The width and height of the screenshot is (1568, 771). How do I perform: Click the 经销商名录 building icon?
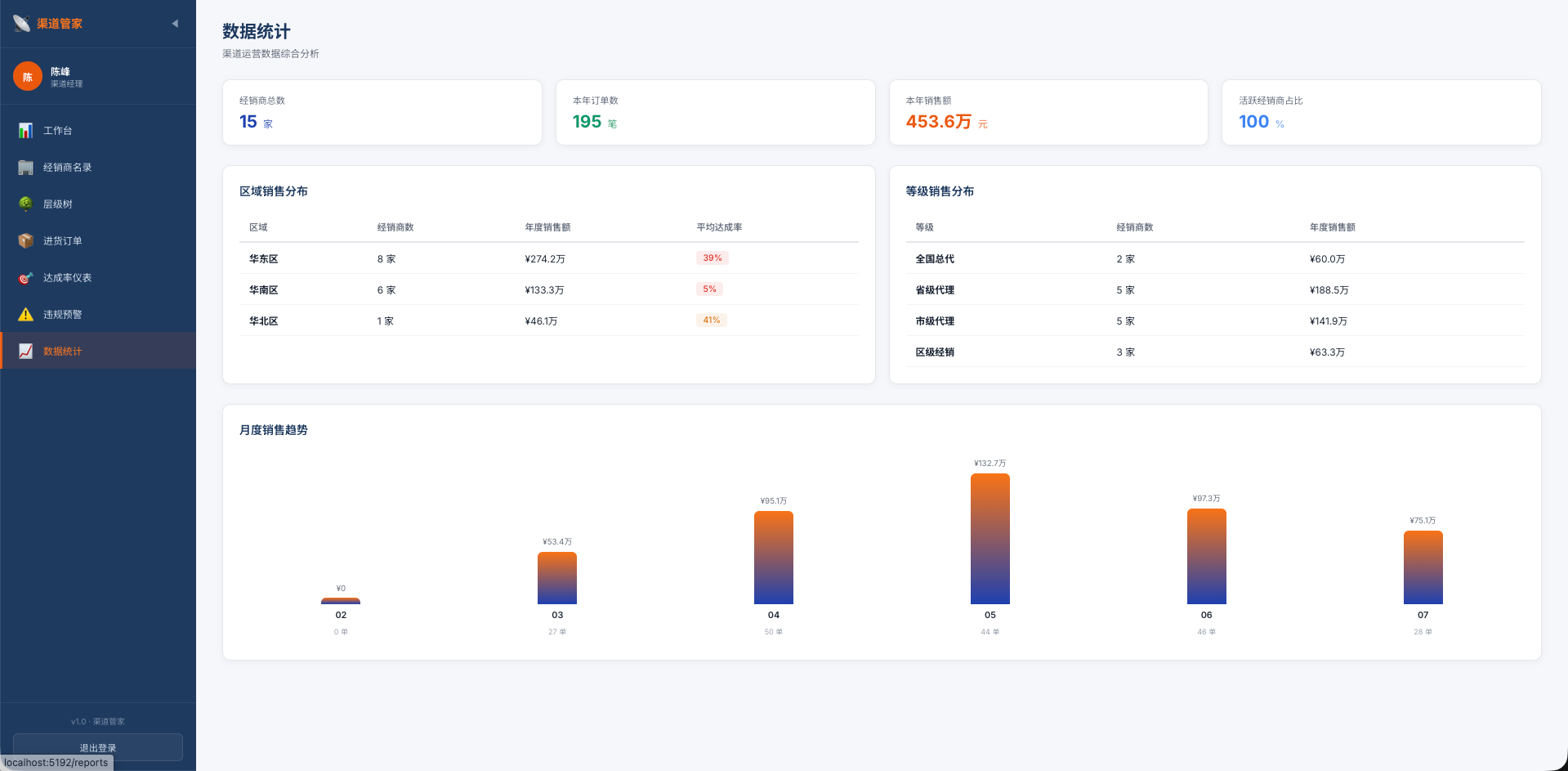pyautogui.click(x=26, y=168)
